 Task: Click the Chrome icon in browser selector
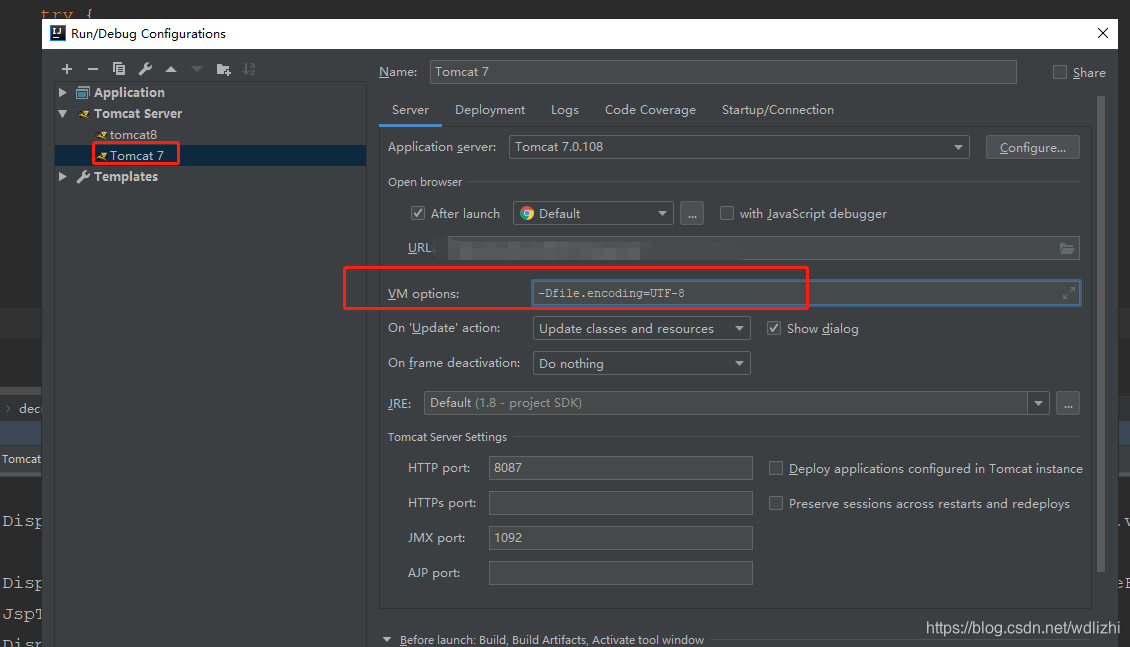pyautogui.click(x=527, y=213)
